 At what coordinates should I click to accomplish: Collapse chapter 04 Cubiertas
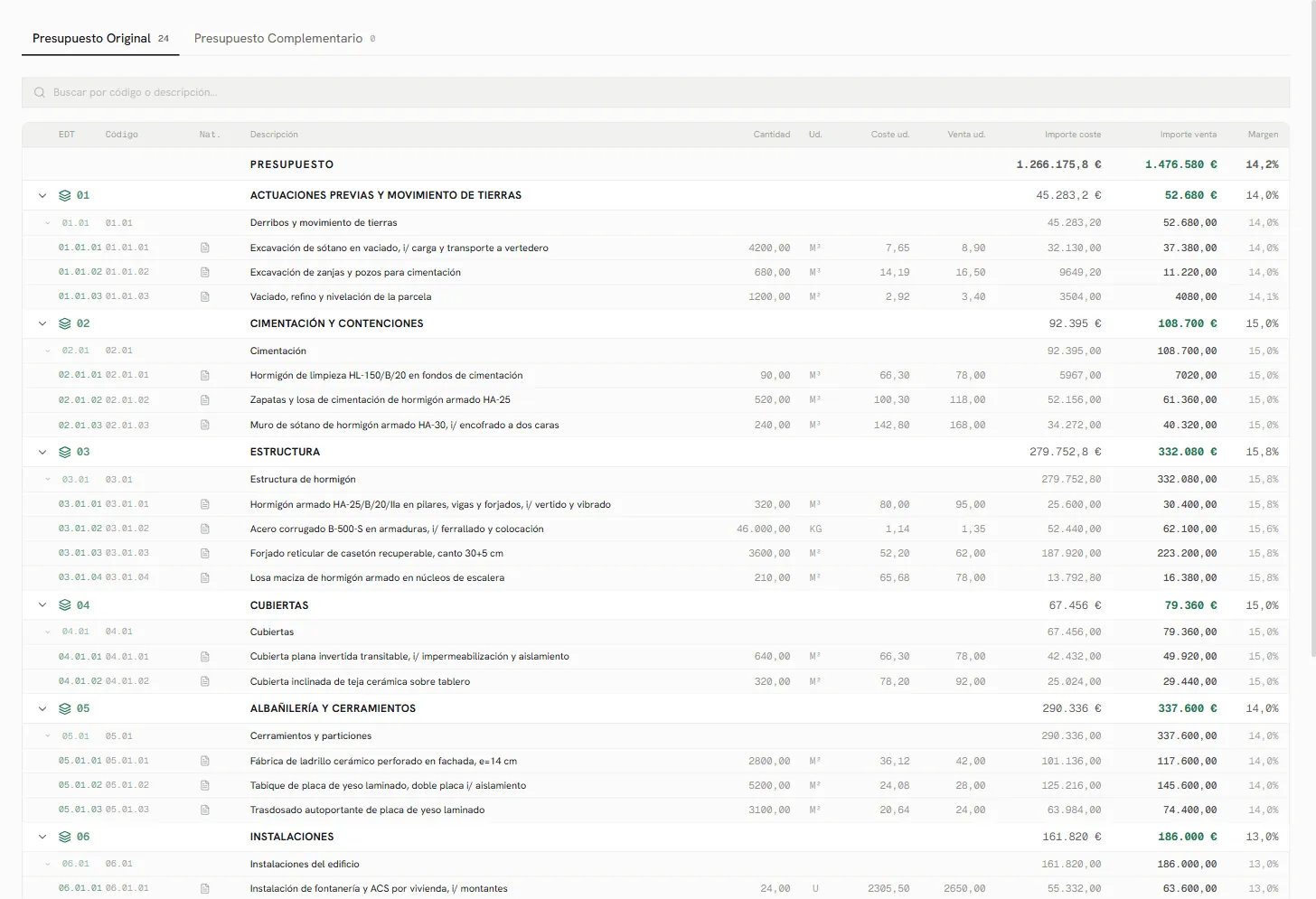coord(42,605)
